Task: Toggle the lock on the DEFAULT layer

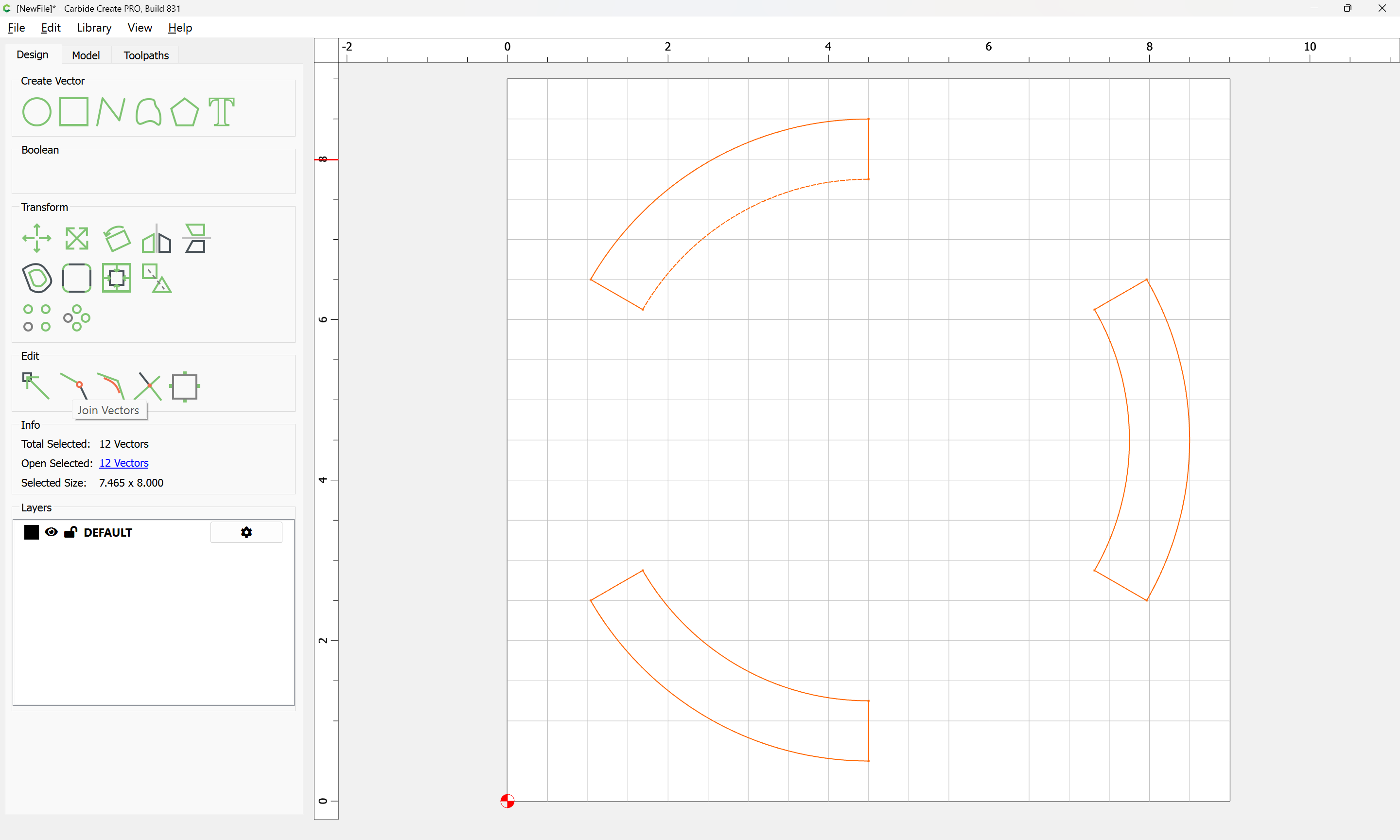Action: pyautogui.click(x=71, y=532)
